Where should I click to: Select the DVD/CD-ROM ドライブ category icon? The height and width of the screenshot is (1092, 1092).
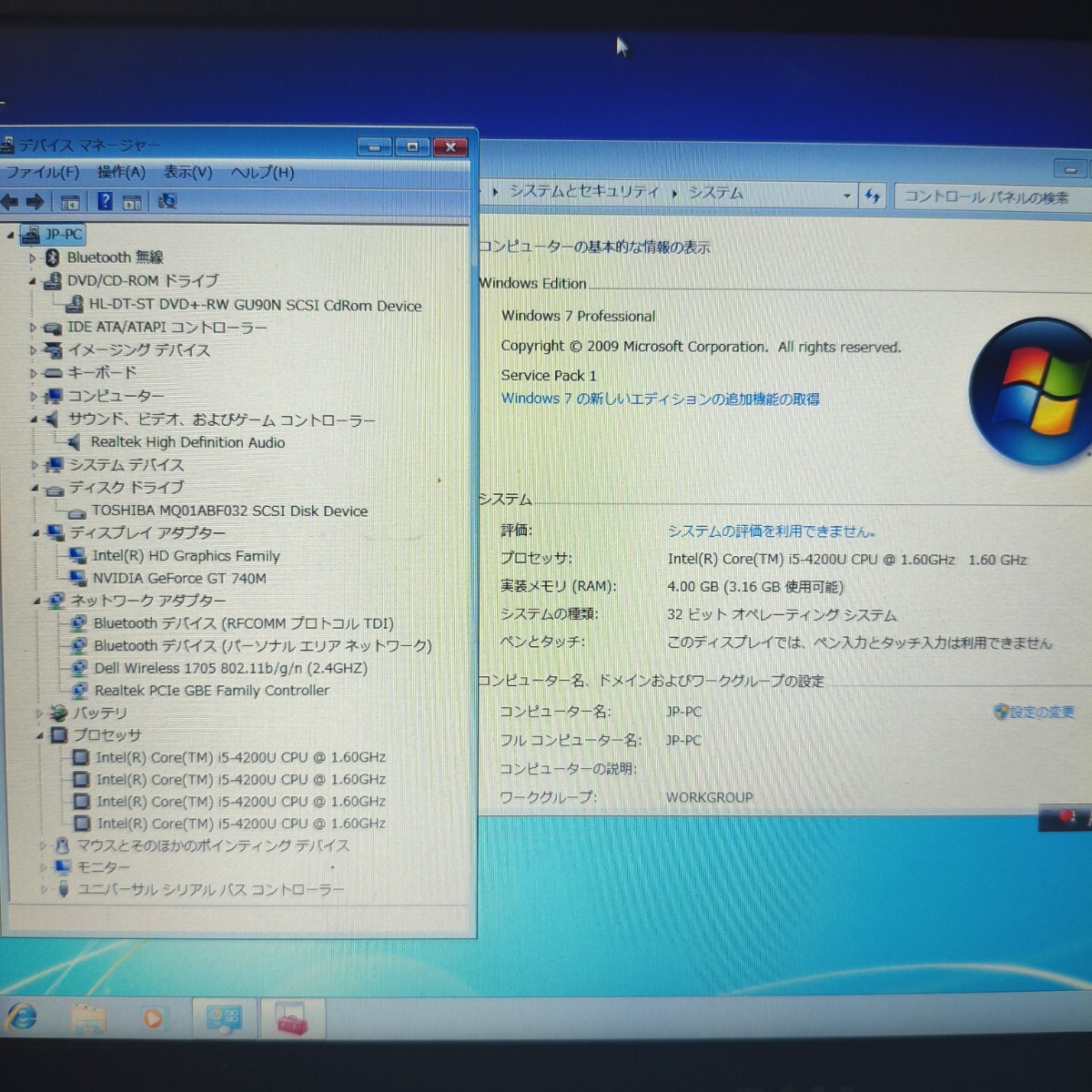point(53,281)
